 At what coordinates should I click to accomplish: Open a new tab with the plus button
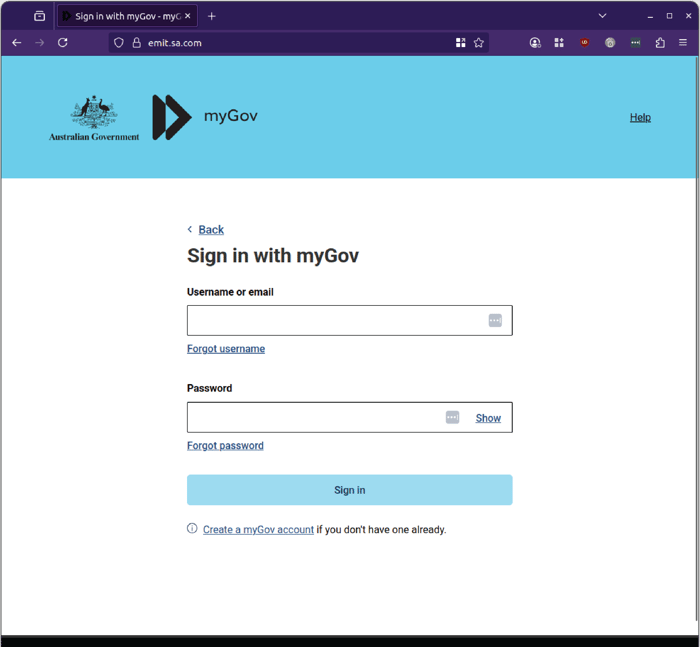click(212, 16)
